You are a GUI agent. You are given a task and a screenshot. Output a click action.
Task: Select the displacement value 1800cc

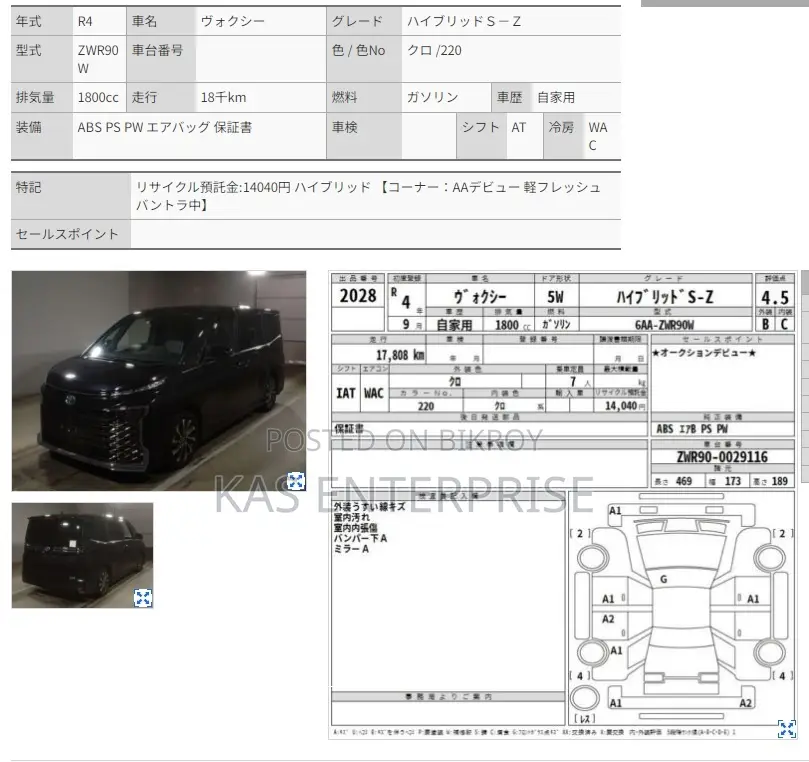[98, 98]
